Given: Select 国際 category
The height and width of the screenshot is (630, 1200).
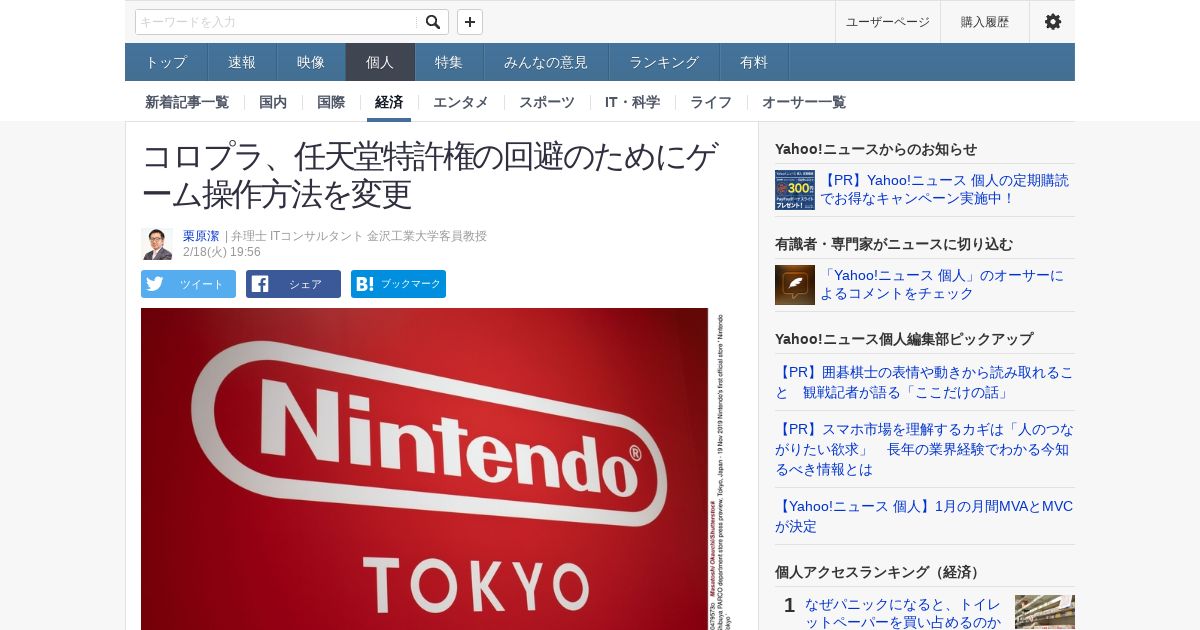Looking at the screenshot, I should [x=331, y=102].
